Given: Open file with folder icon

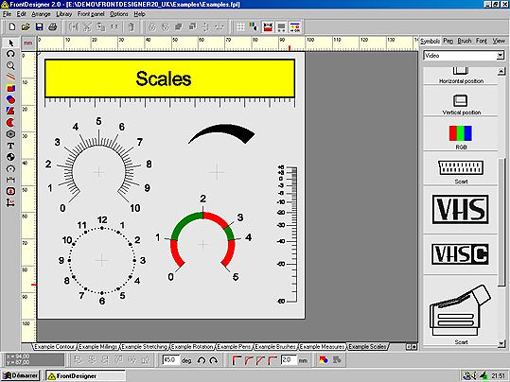Looking at the screenshot, I should click(x=26, y=27).
